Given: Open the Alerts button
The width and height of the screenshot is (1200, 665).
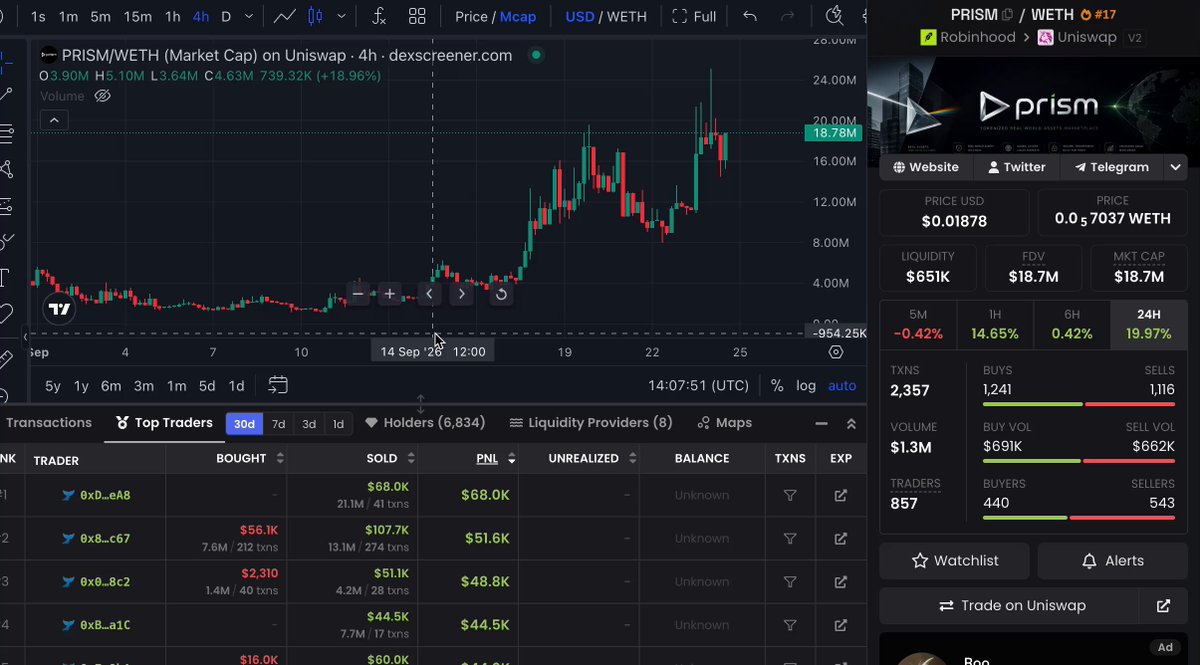Looking at the screenshot, I should click(1112, 561).
